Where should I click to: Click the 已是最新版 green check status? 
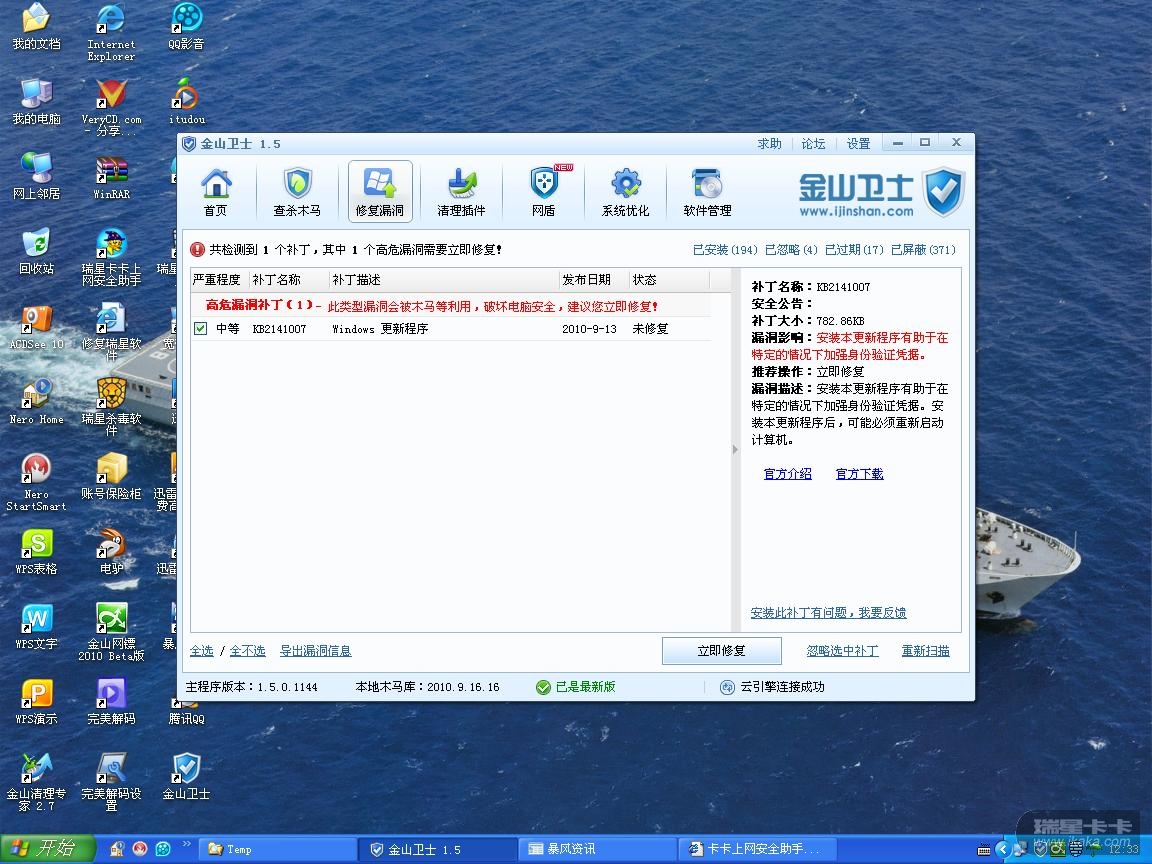(576, 687)
